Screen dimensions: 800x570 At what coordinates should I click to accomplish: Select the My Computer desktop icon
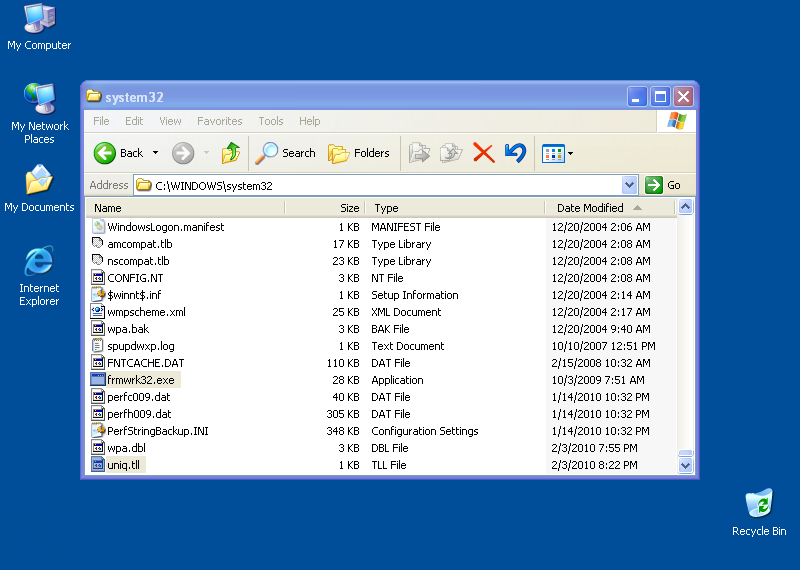(39, 18)
